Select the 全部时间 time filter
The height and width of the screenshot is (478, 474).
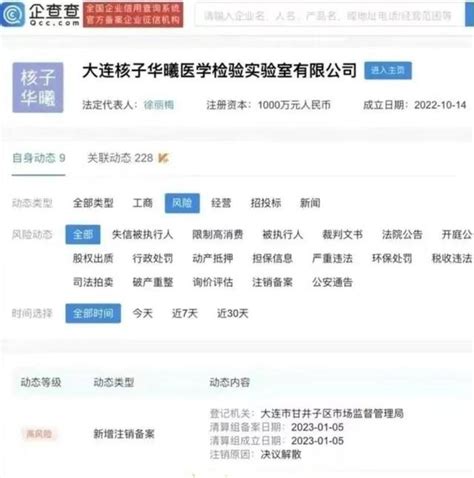[93, 313]
